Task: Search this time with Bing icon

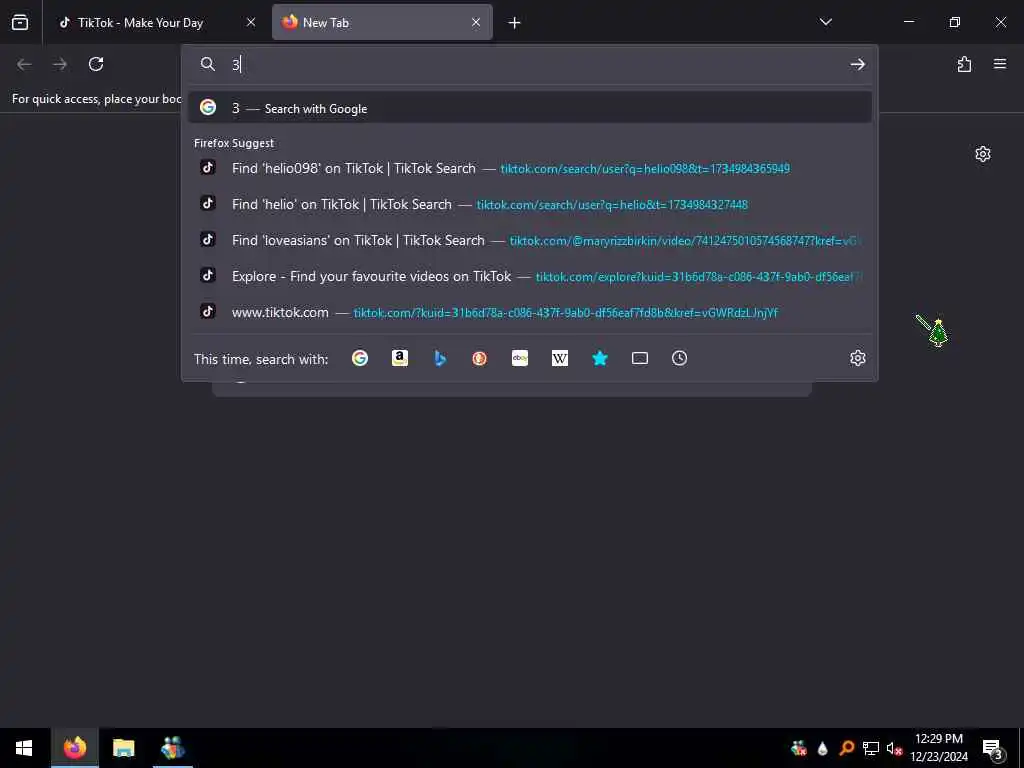Action: pos(440,358)
